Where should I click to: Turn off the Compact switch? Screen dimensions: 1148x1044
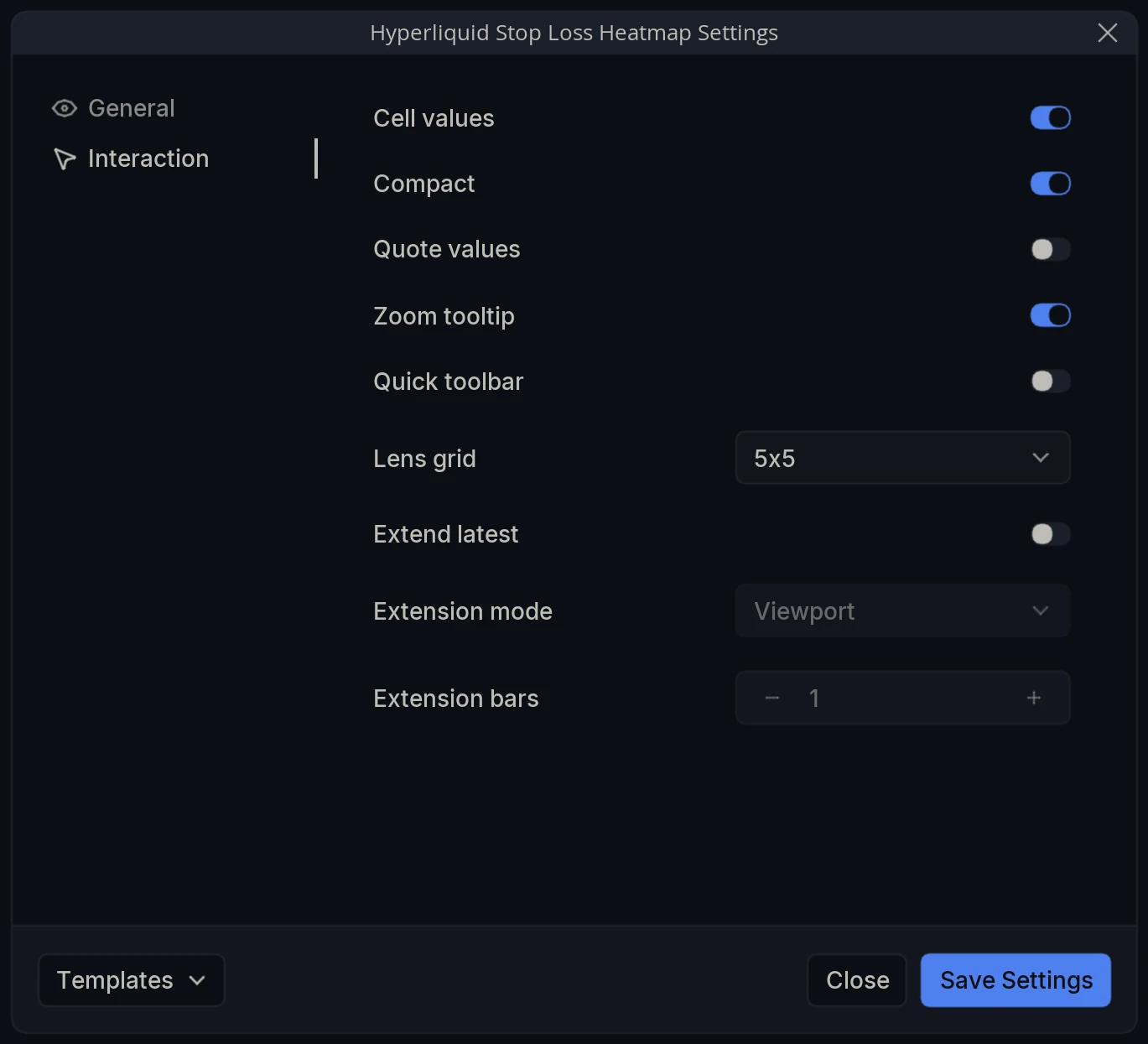pos(1050,184)
